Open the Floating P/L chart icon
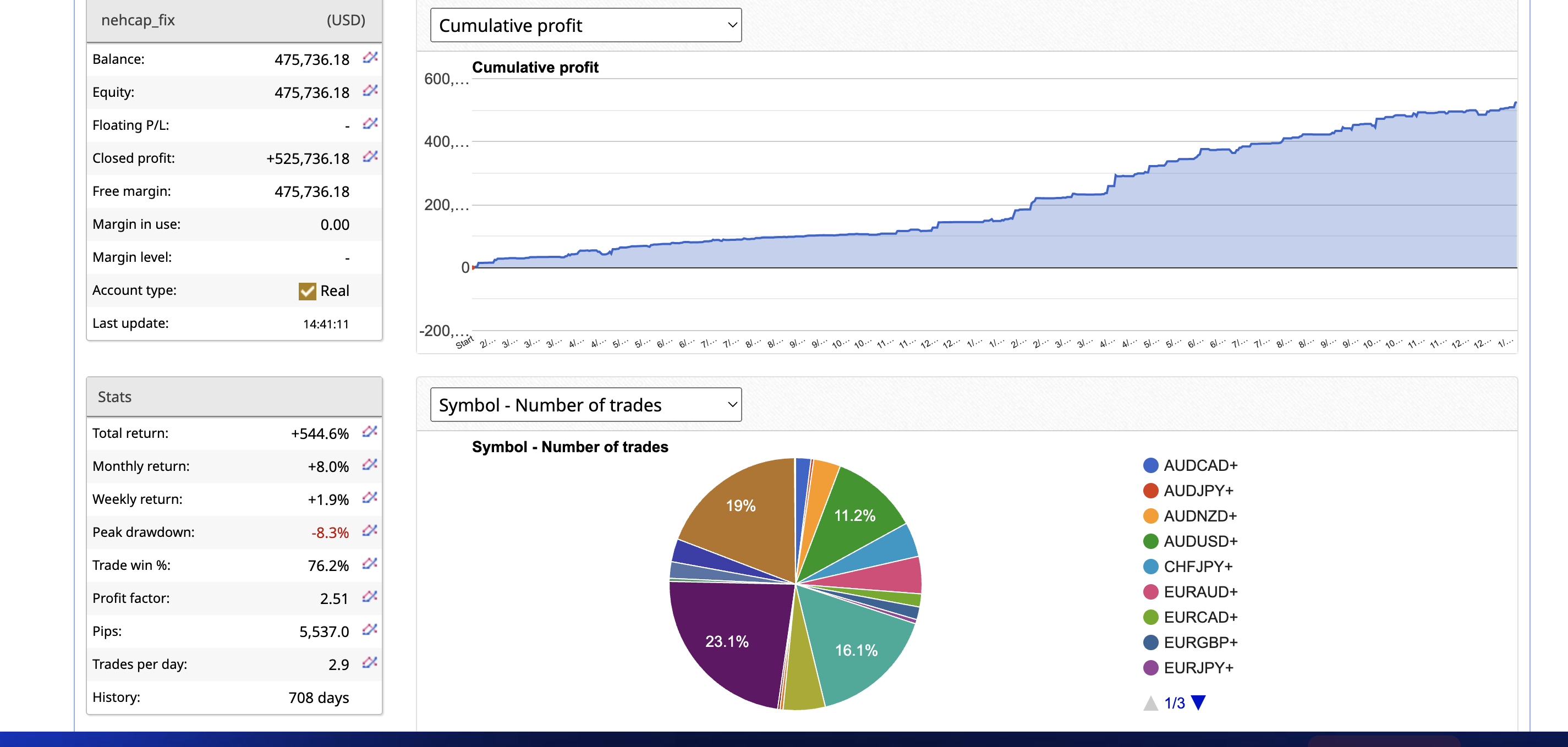The image size is (1568, 747). tap(370, 124)
